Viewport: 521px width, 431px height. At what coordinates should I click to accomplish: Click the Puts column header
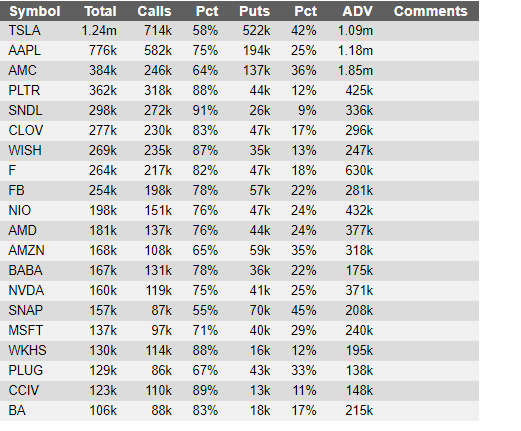(x=254, y=11)
